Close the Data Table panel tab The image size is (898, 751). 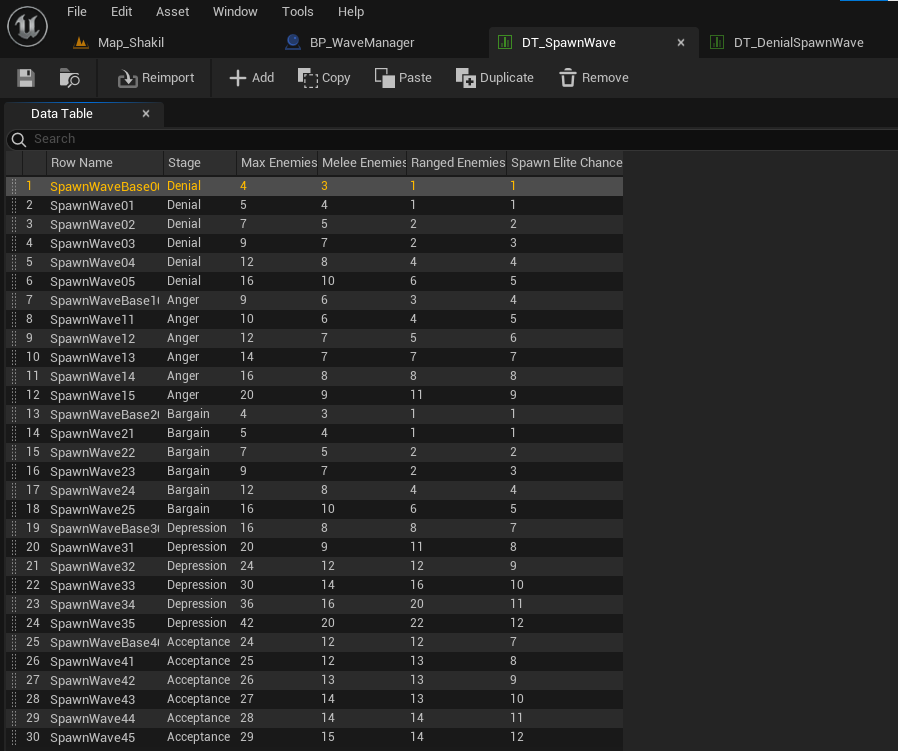coord(146,113)
